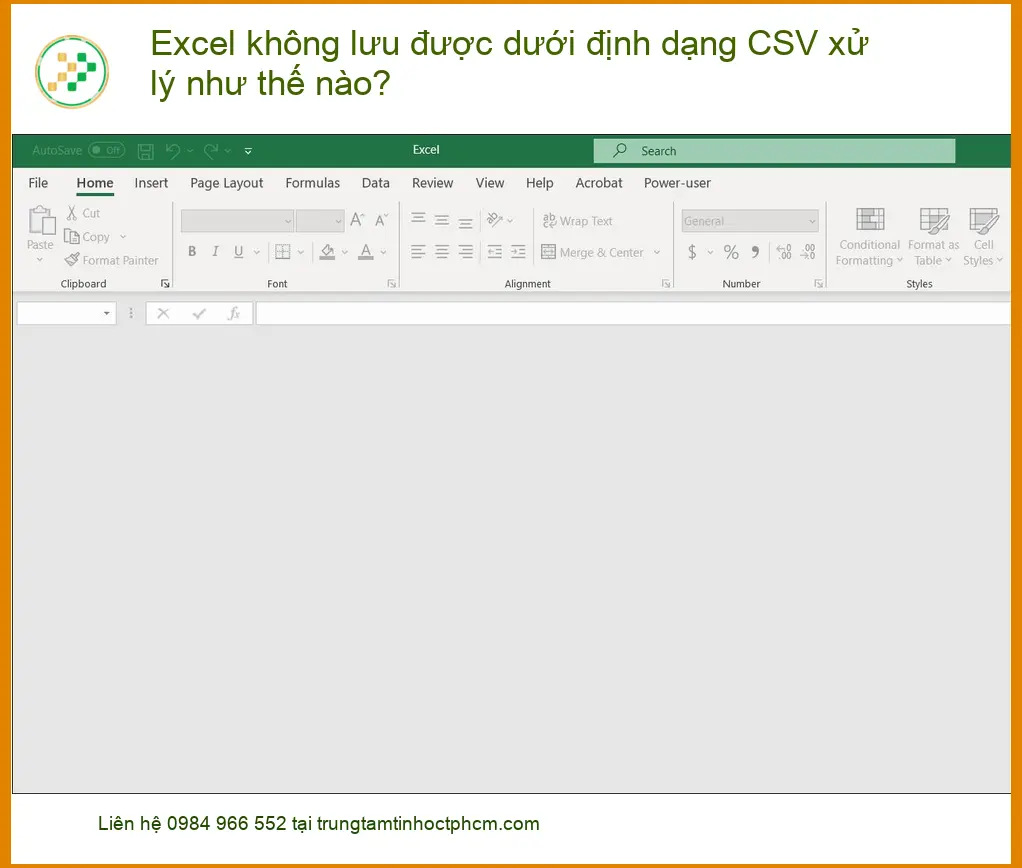Viewport: 1022px width, 868px height.
Task: Click the Redo arrow icon
Action: click(x=211, y=151)
